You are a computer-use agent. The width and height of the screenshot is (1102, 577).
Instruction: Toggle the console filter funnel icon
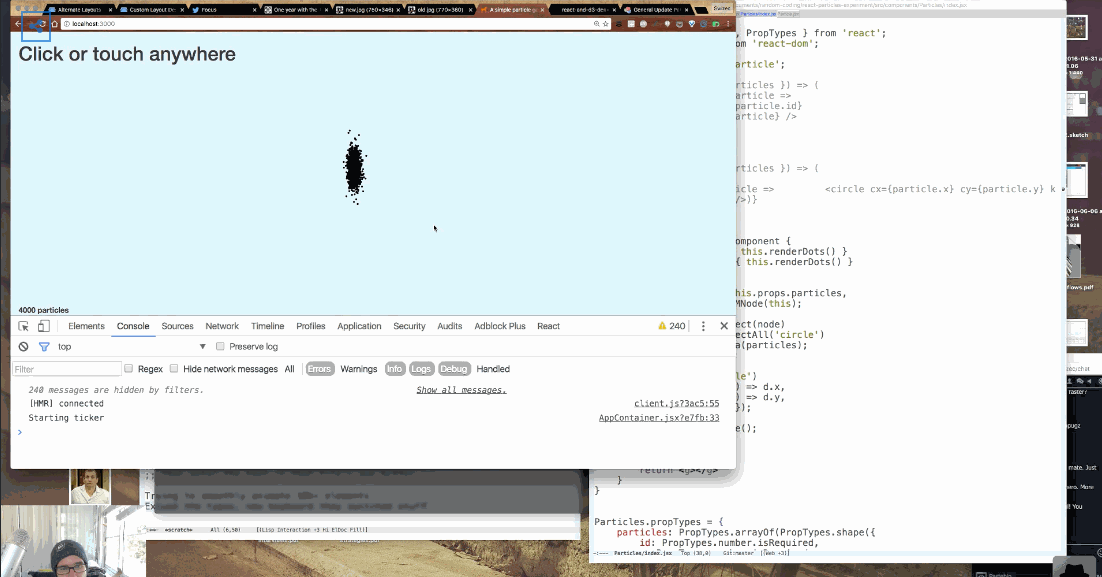pos(44,347)
